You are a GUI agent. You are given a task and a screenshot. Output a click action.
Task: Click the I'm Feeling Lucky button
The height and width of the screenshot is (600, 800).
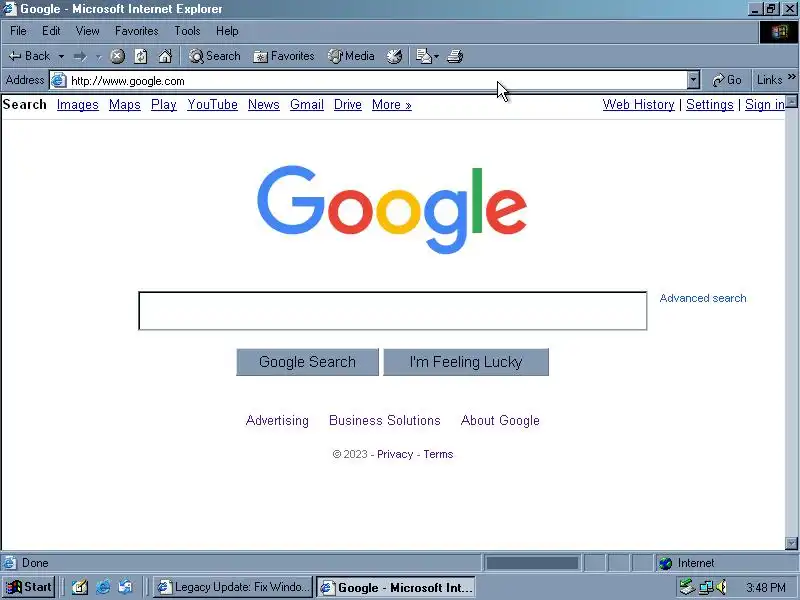click(466, 362)
